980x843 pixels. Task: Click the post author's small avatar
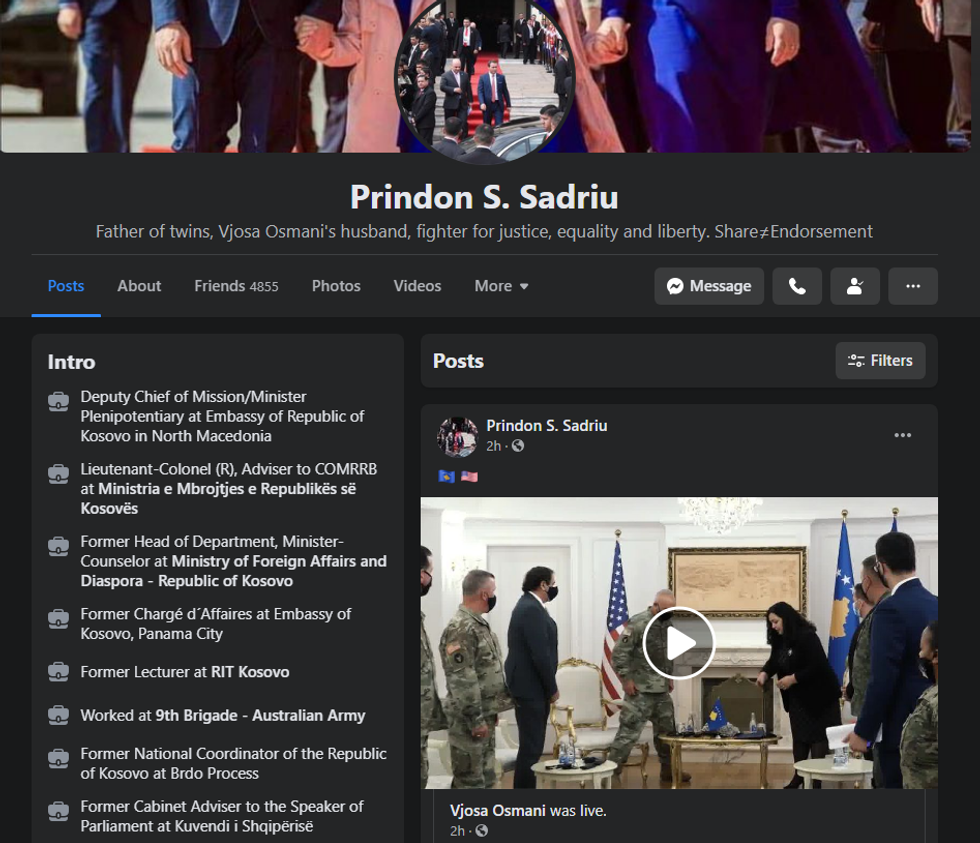[x=457, y=437]
